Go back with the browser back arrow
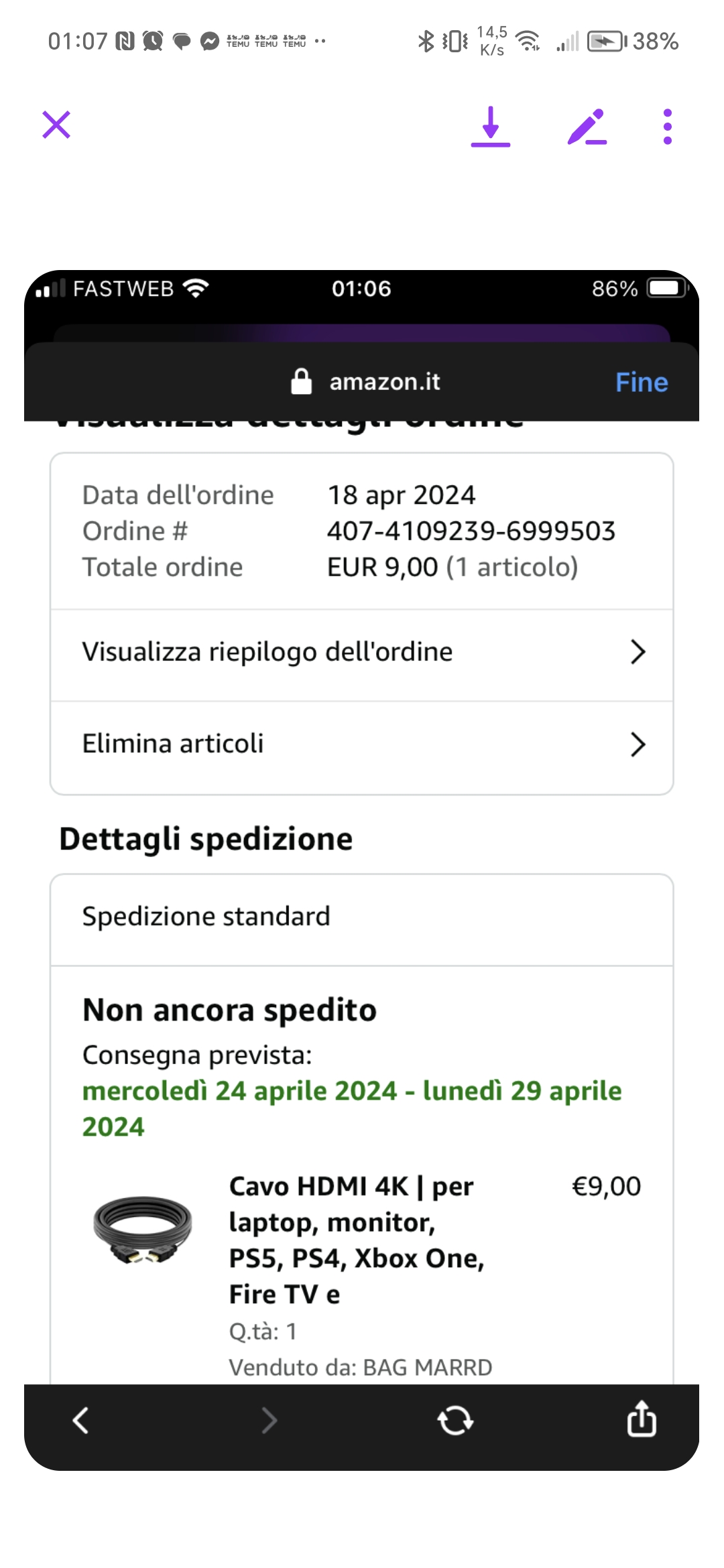This screenshot has height=1568, width=724. coord(81,1420)
